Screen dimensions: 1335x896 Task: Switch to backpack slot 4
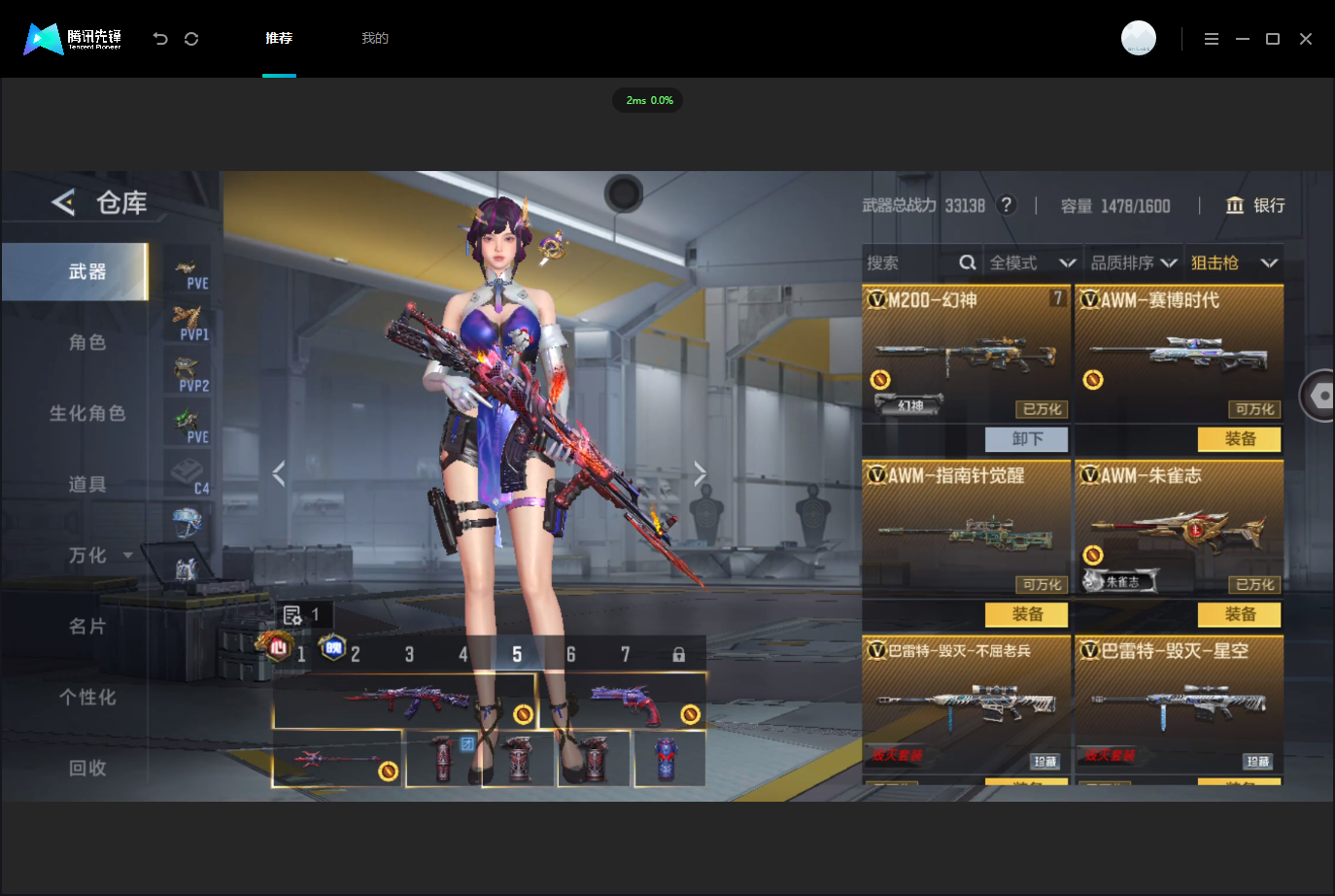coord(463,654)
